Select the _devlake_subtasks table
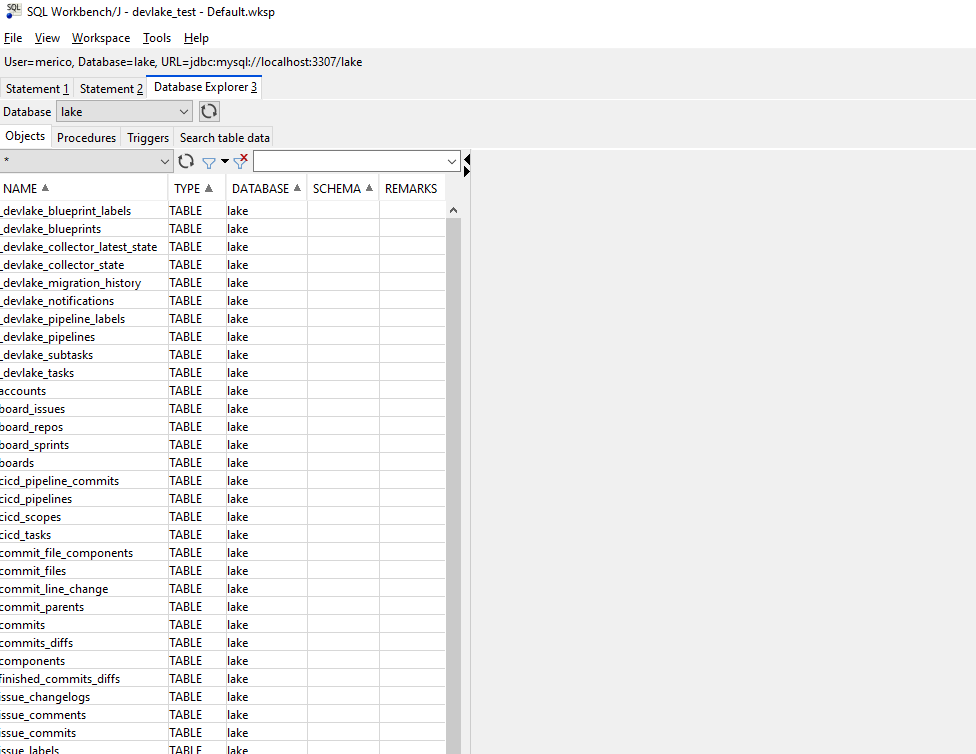976x754 pixels. coord(222,355)
